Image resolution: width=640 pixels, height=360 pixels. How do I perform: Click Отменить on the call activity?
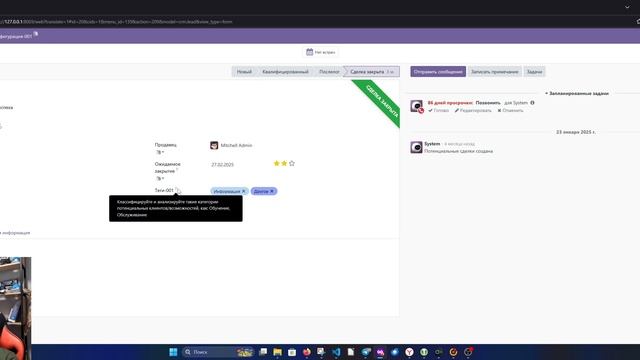[x=510, y=111]
